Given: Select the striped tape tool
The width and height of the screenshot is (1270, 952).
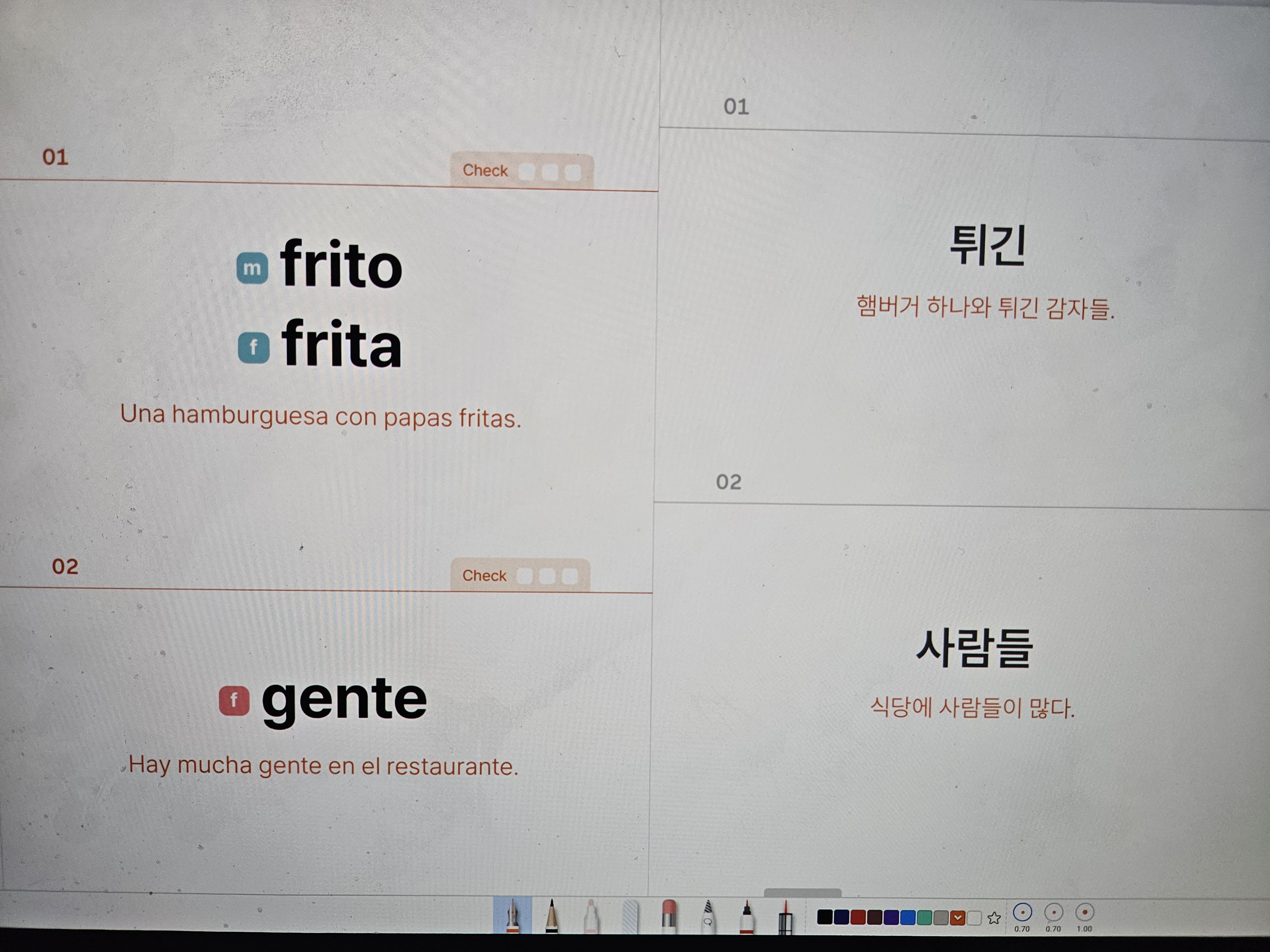Looking at the screenshot, I should [x=630, y=916].
